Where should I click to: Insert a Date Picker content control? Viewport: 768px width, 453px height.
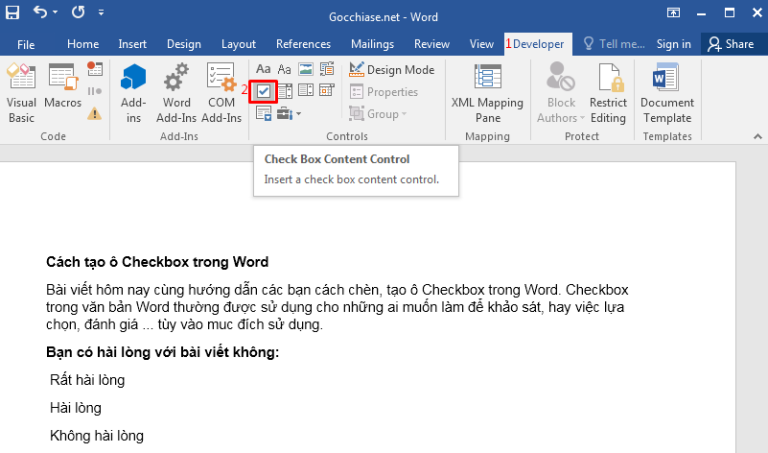[x=327, y=91]
